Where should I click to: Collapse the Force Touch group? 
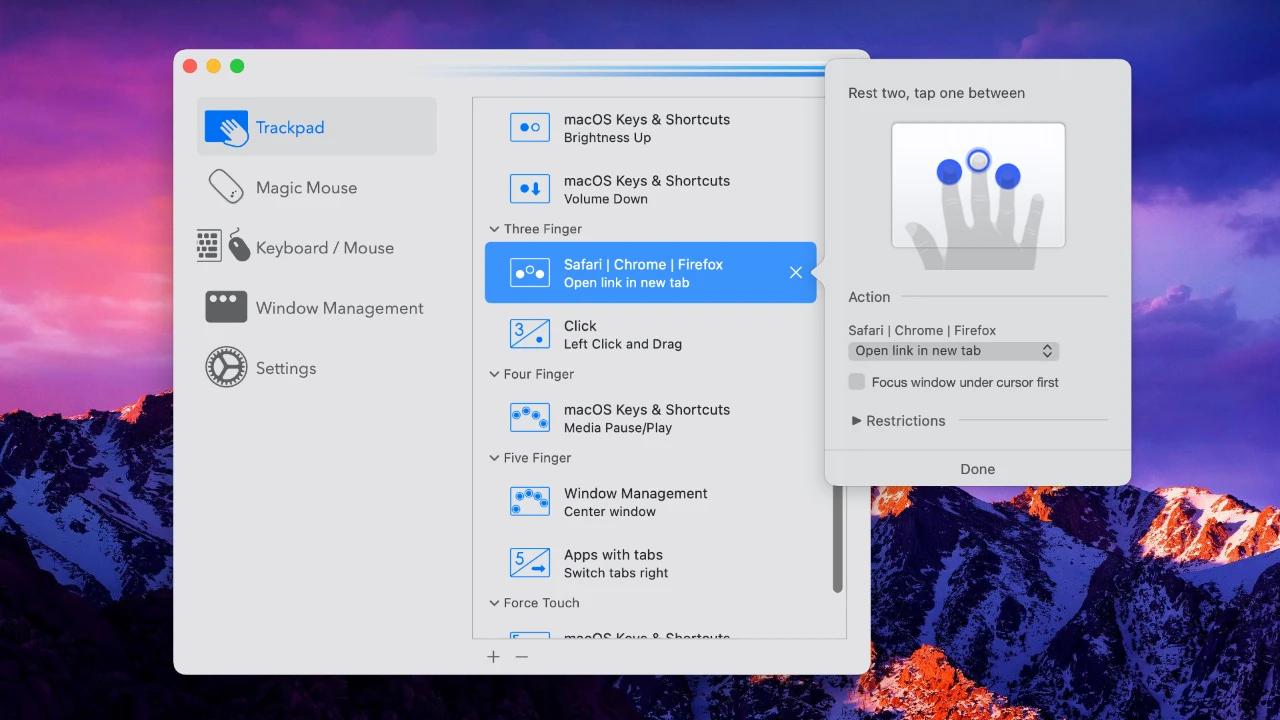coord(494,603)
